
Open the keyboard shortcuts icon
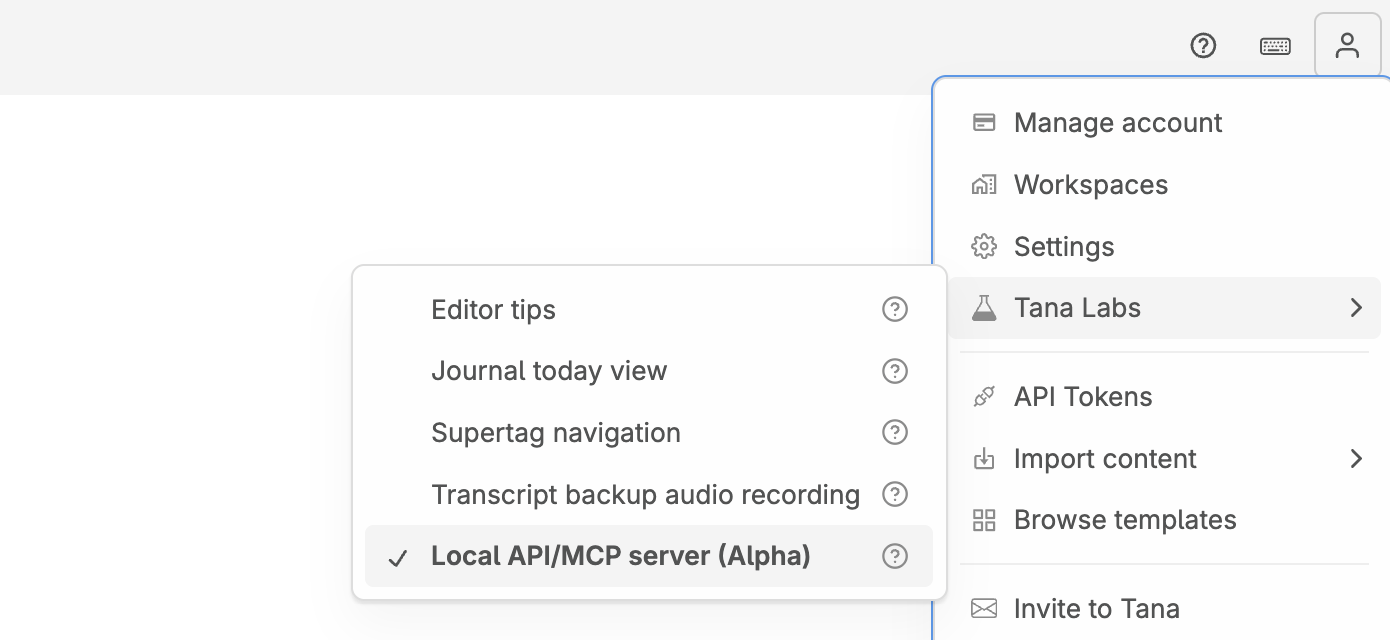1275,46
